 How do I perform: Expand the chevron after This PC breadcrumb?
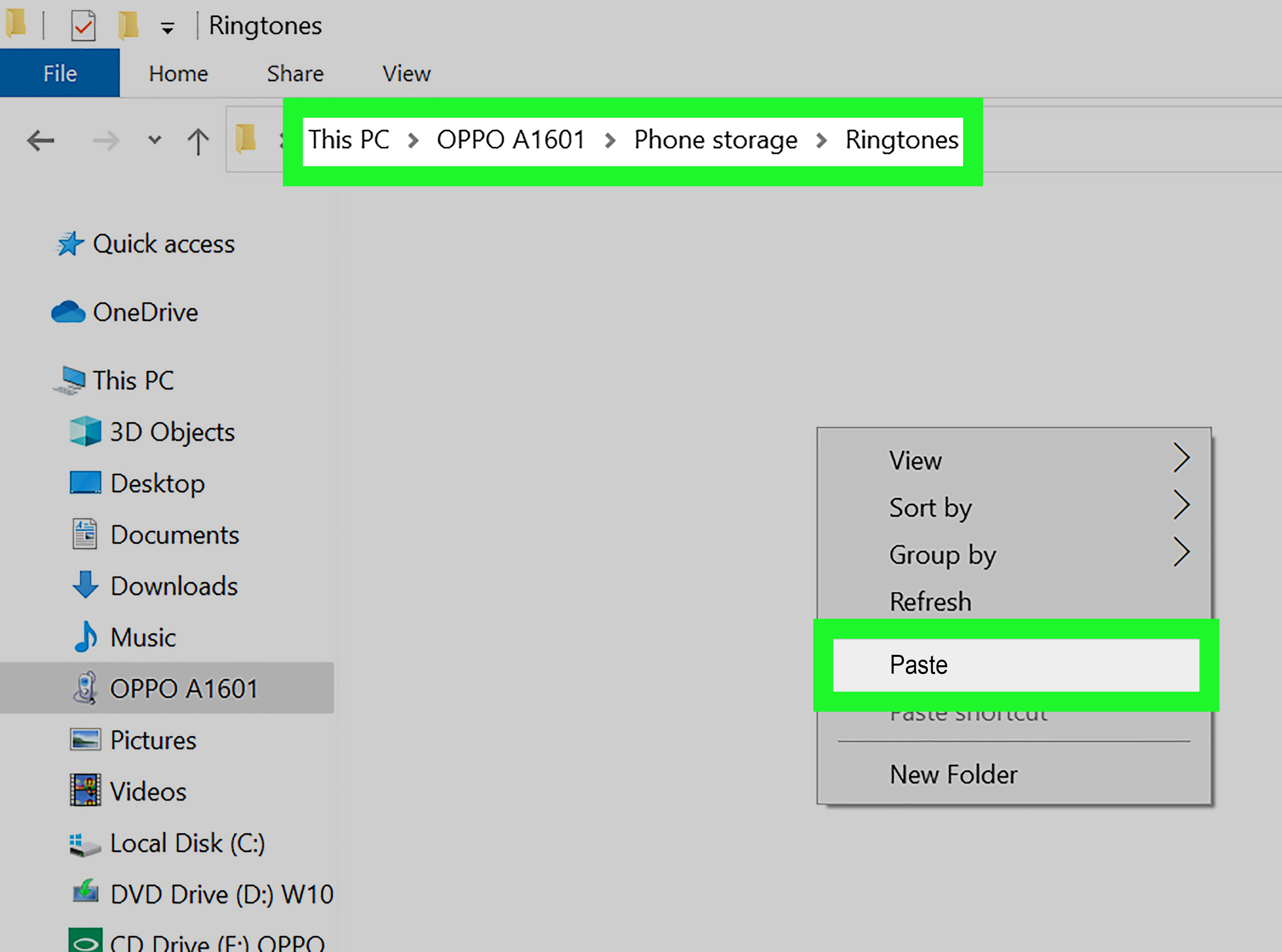(x=413, y=141)
